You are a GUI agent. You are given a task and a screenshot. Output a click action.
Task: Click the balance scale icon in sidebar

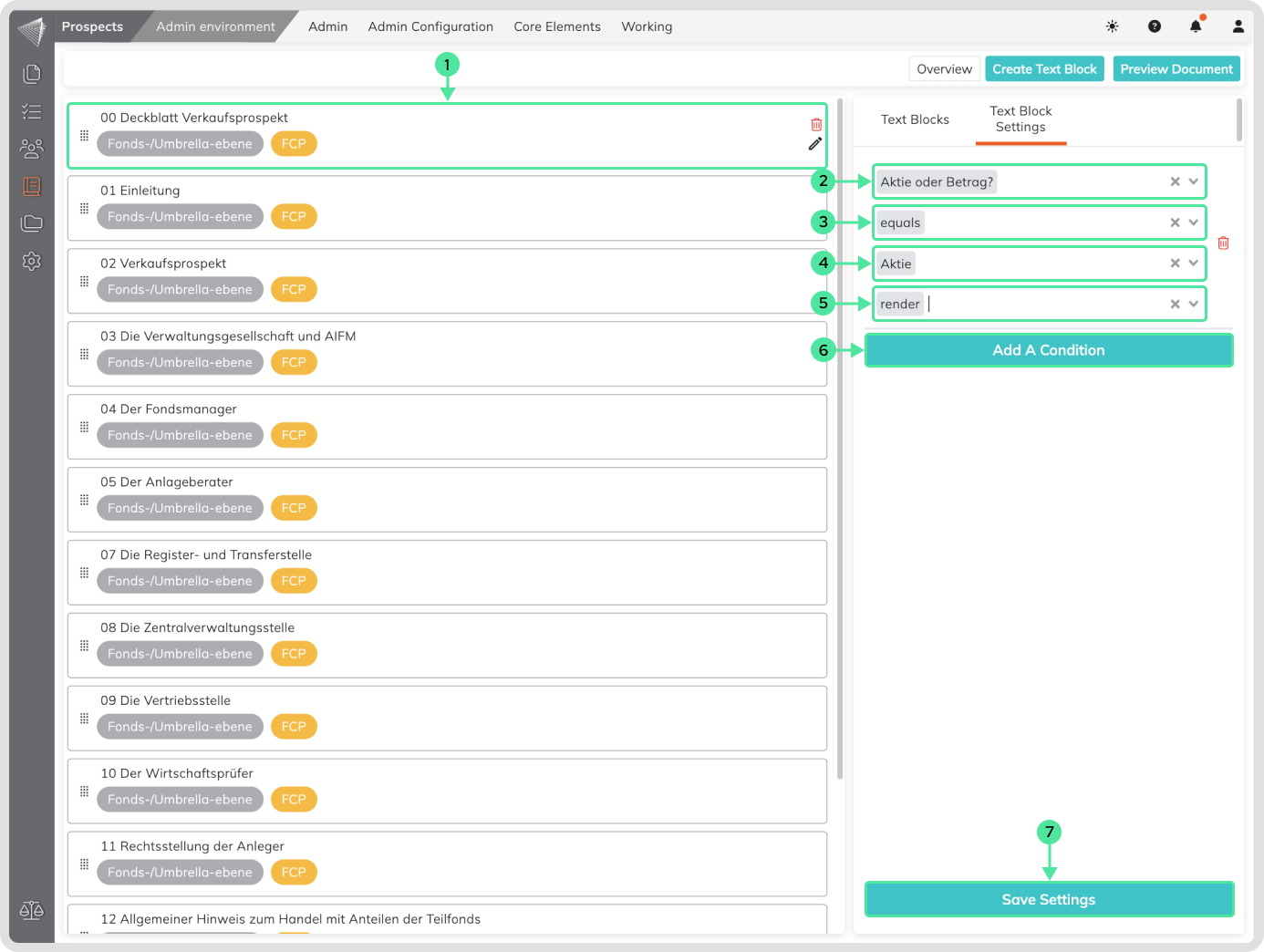(32, 910)
